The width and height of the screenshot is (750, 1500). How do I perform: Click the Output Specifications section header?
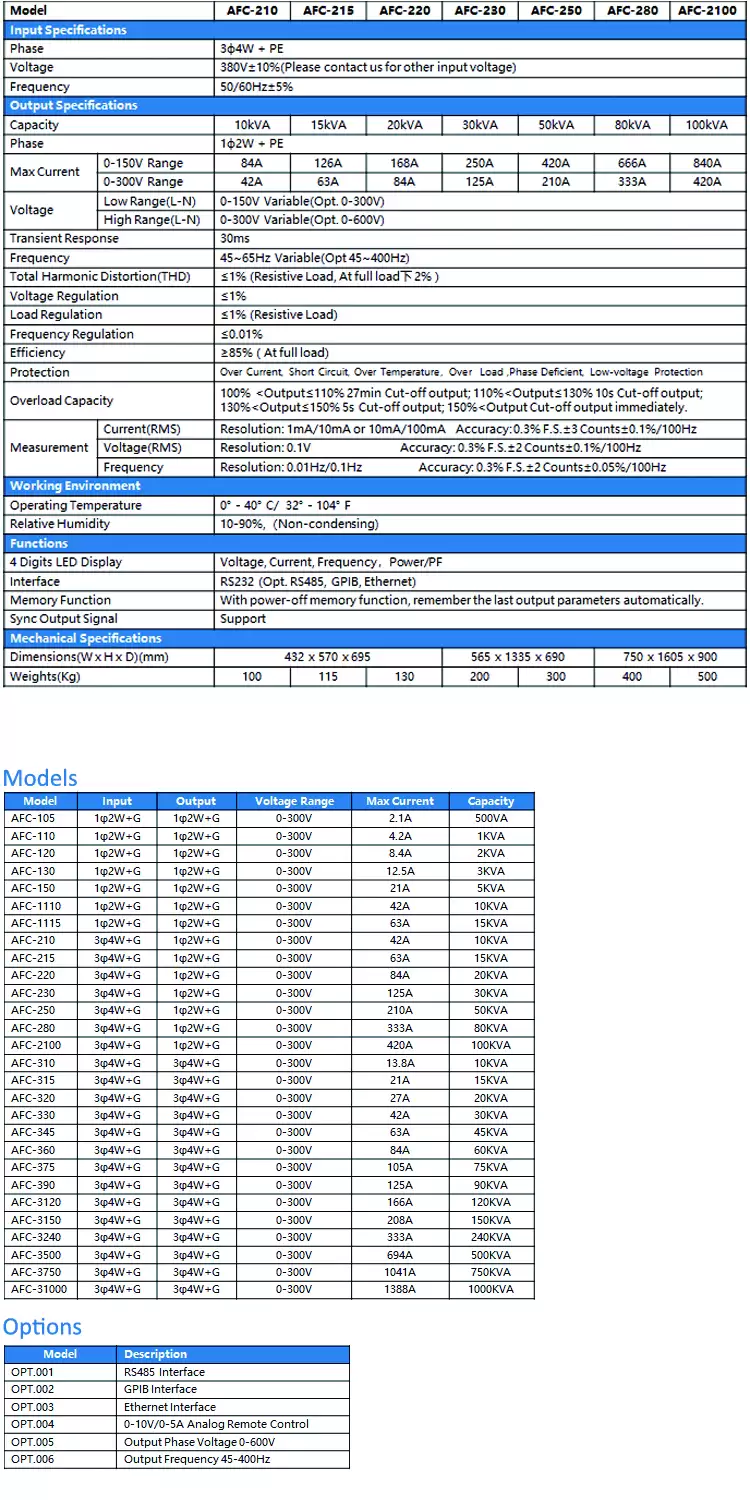[x=74, y=105]
